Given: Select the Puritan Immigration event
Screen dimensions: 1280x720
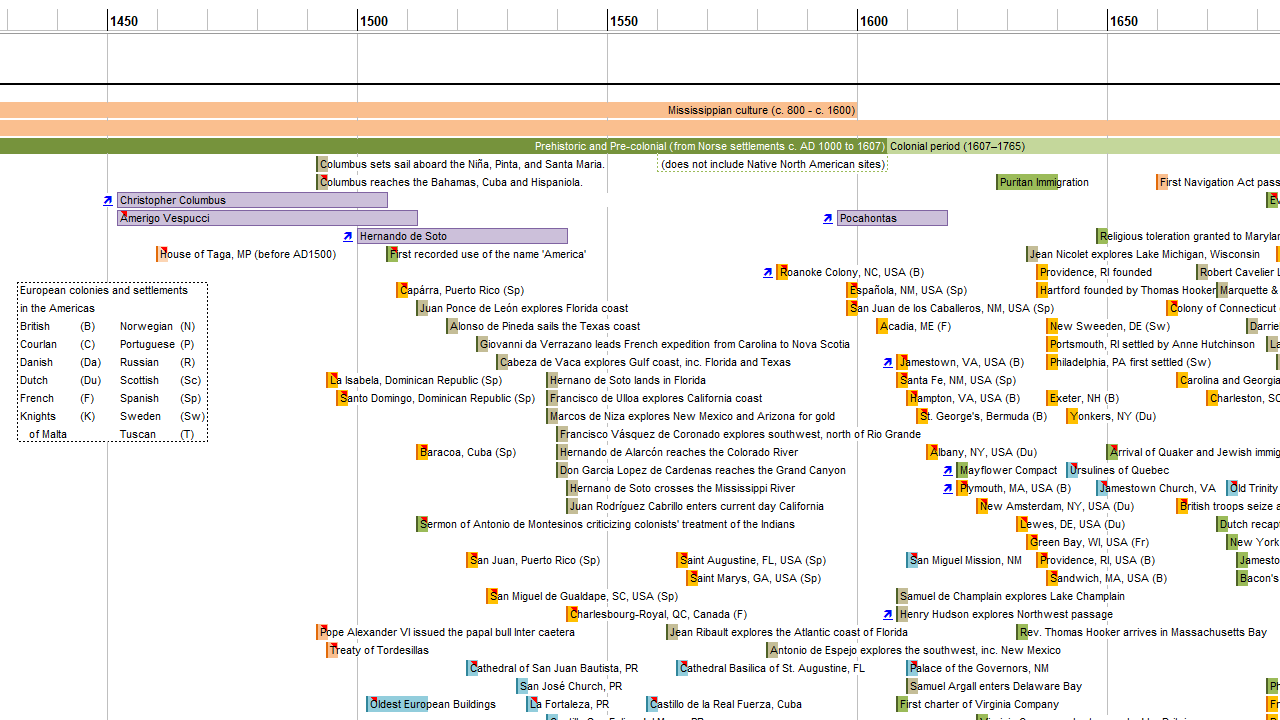Looking at the screenshot, I should pyautogui.click(x=1043, y=182).
